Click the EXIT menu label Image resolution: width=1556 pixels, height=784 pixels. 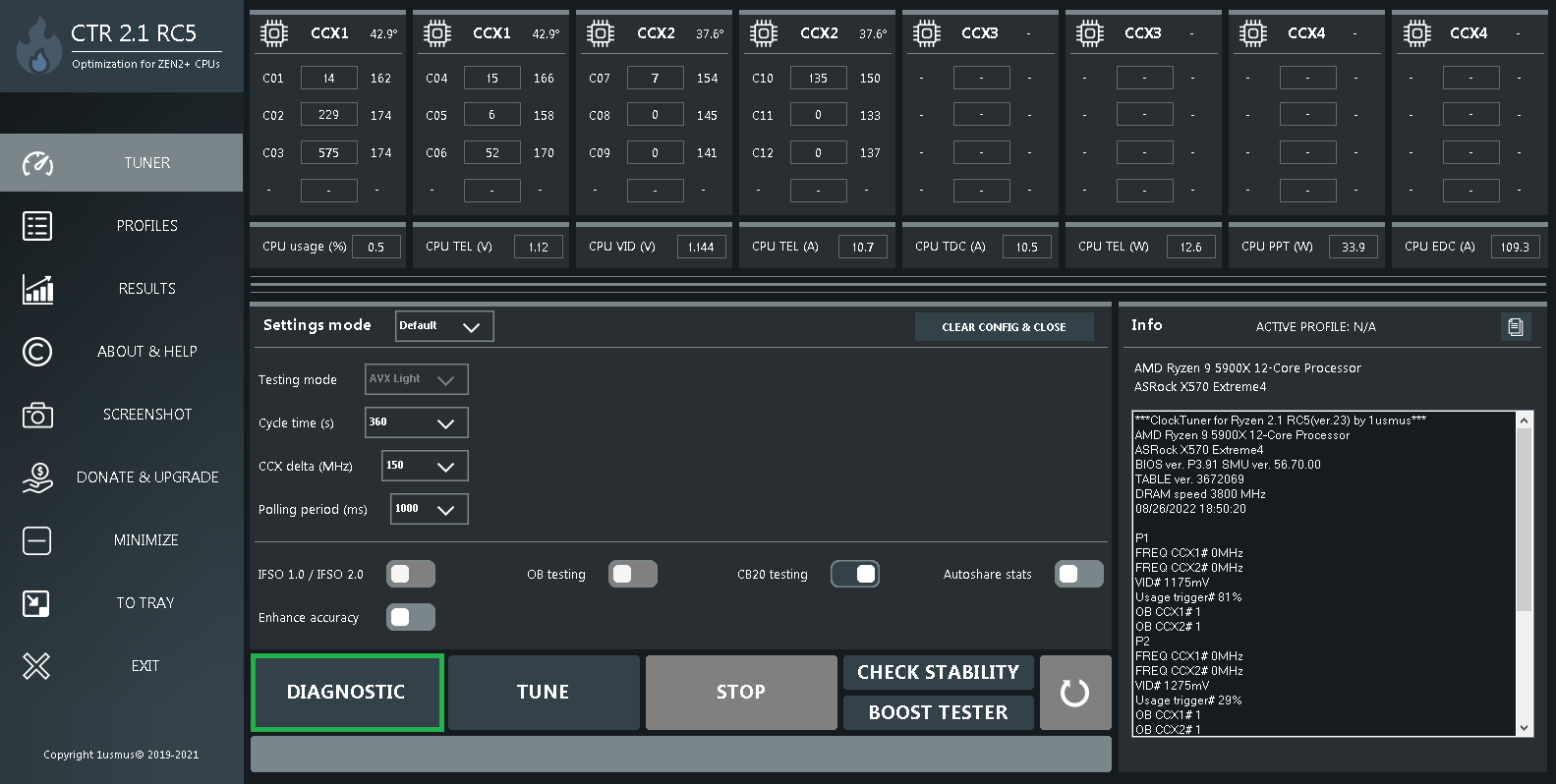(x=145, y=666)
